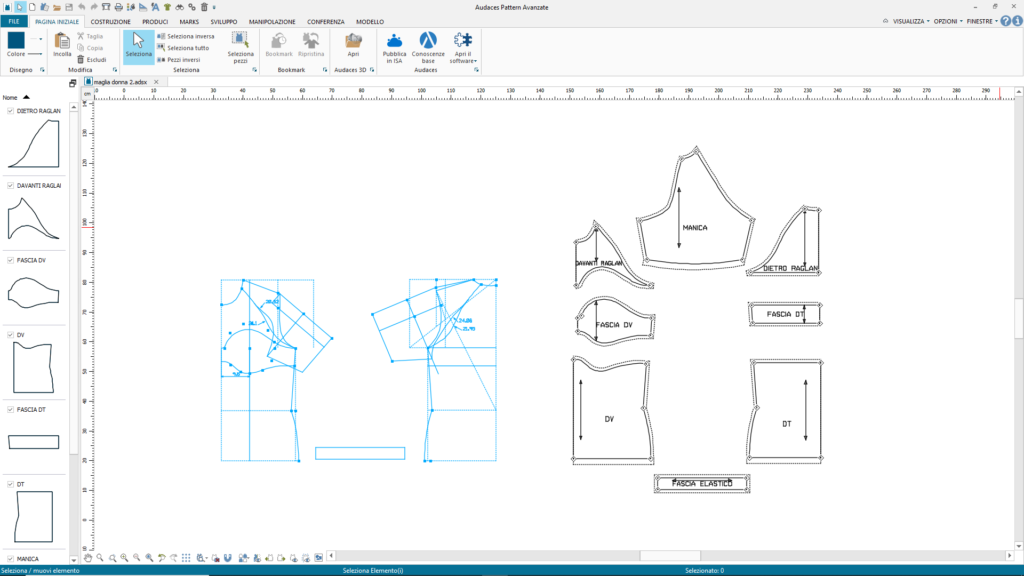
Task: Click the help question mark icon
Action: coord(1006,22)
